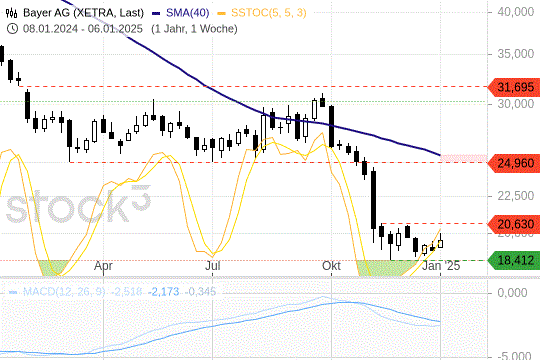Click the SSTOC(5, 5, 3) legend entry
The width and height of the screenshot is (540, 360).
269,13
